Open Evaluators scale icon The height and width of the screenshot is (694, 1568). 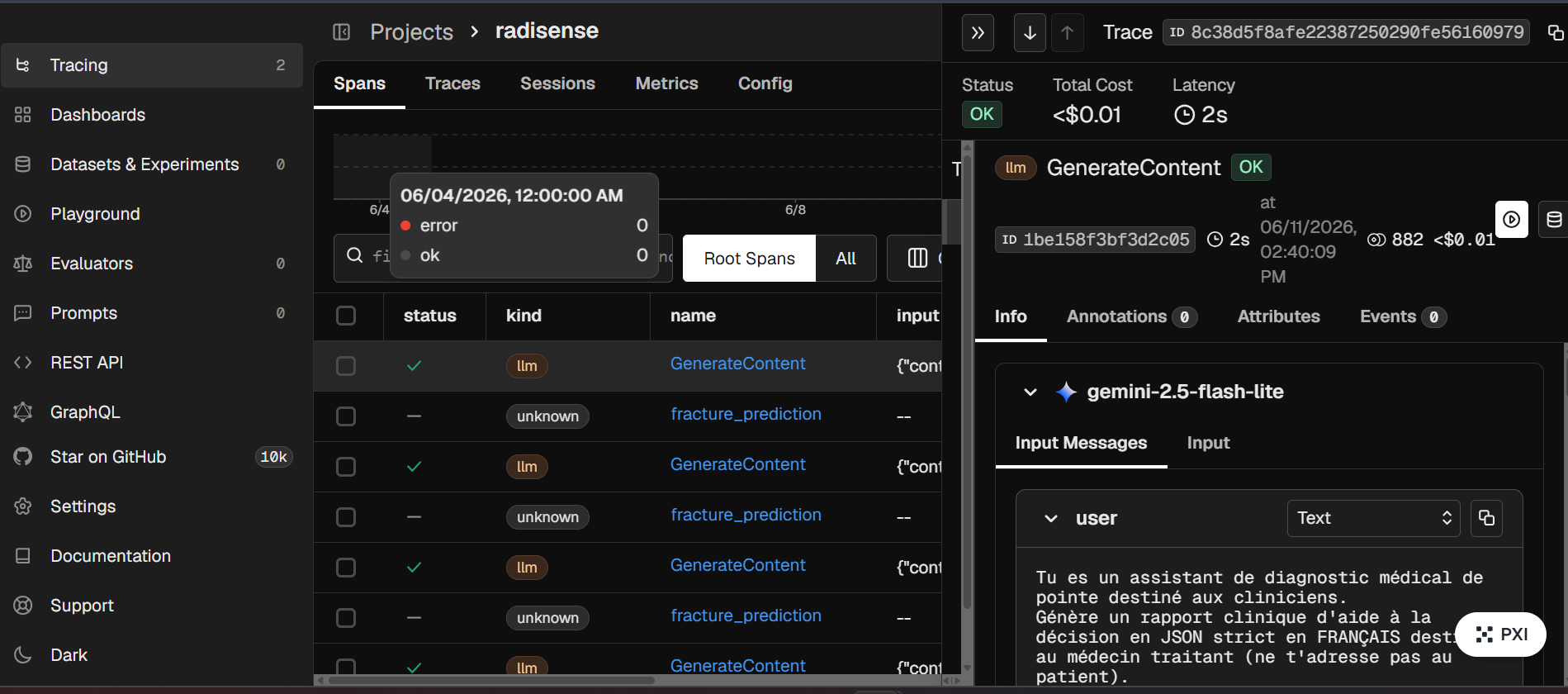(x=23, y=264)
